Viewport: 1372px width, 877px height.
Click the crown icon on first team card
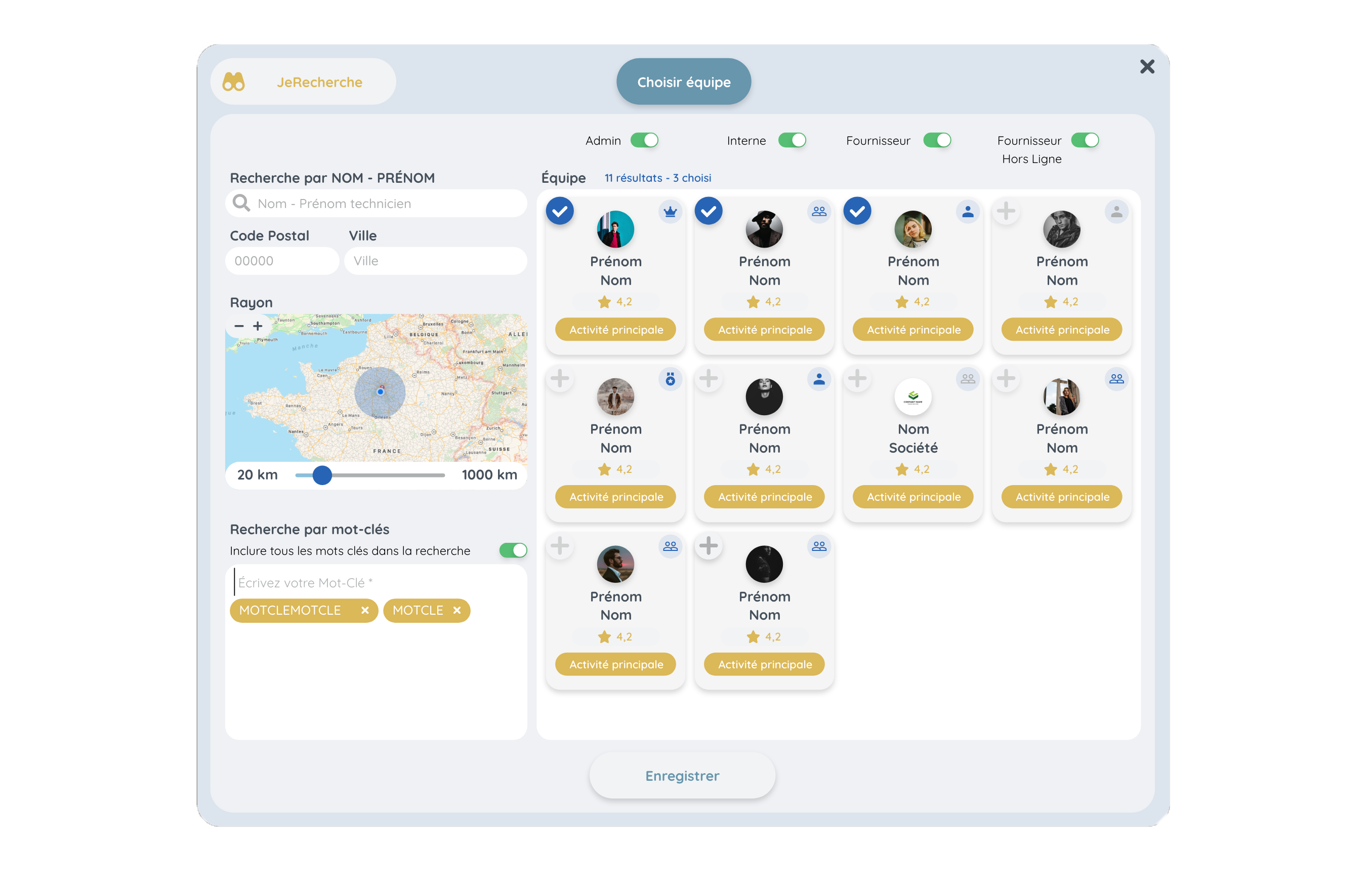[x=670, y=212]
